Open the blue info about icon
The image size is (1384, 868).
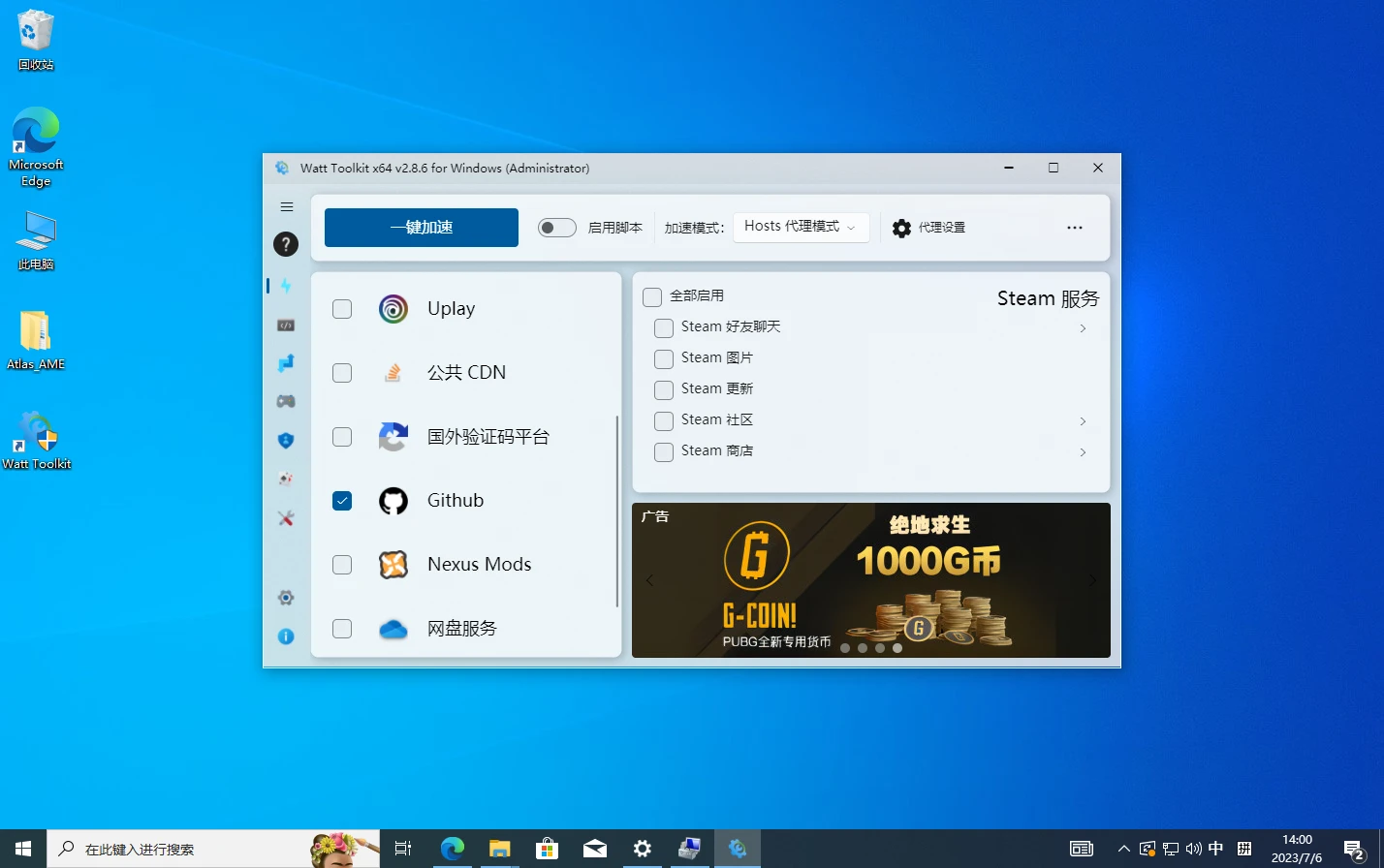pyautogui.click(x=286, y=636)
